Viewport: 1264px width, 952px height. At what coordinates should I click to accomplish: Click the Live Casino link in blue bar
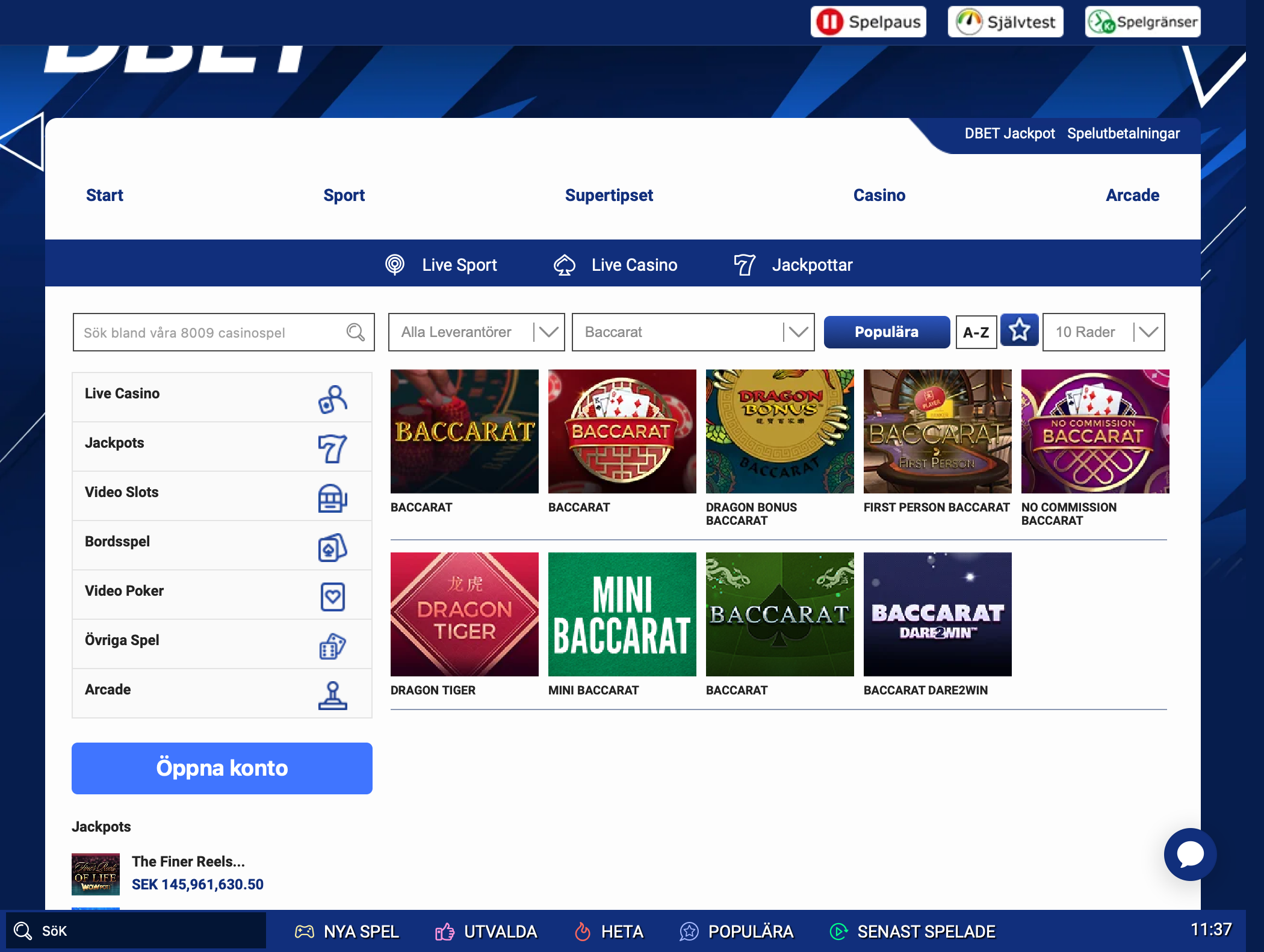click(x=634, y=265)
